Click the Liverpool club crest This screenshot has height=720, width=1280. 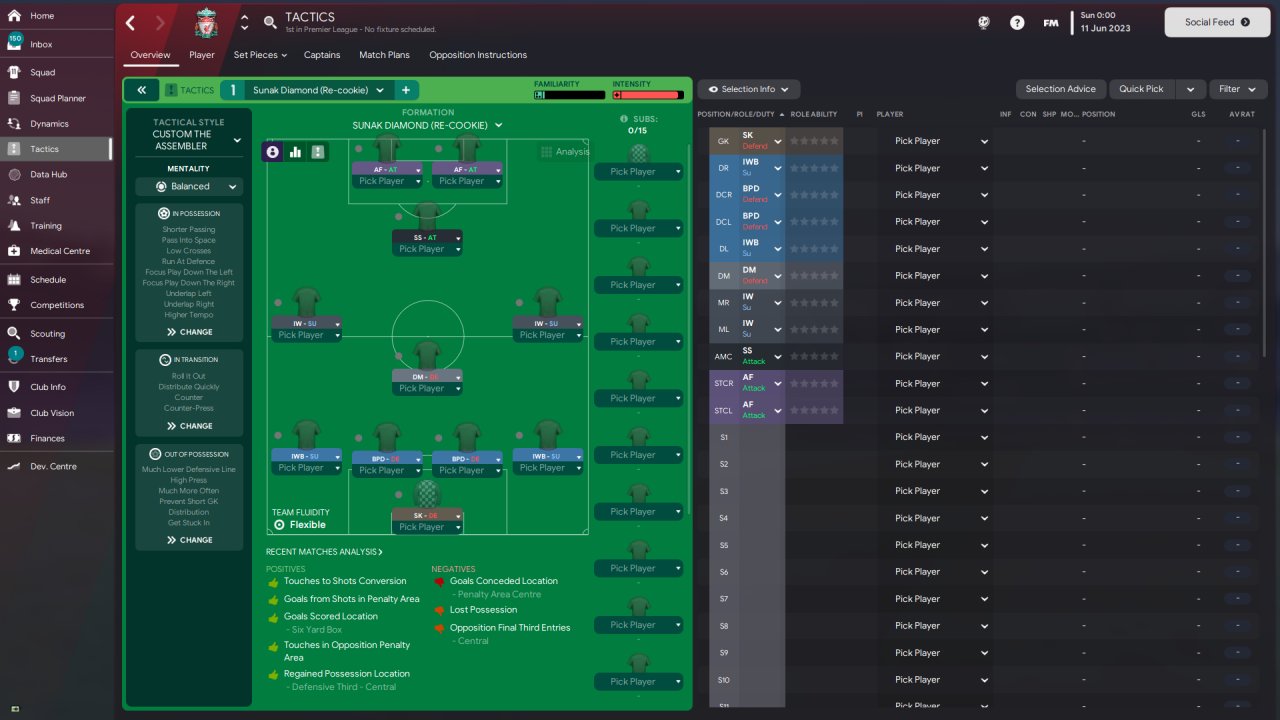click(206, 22)
